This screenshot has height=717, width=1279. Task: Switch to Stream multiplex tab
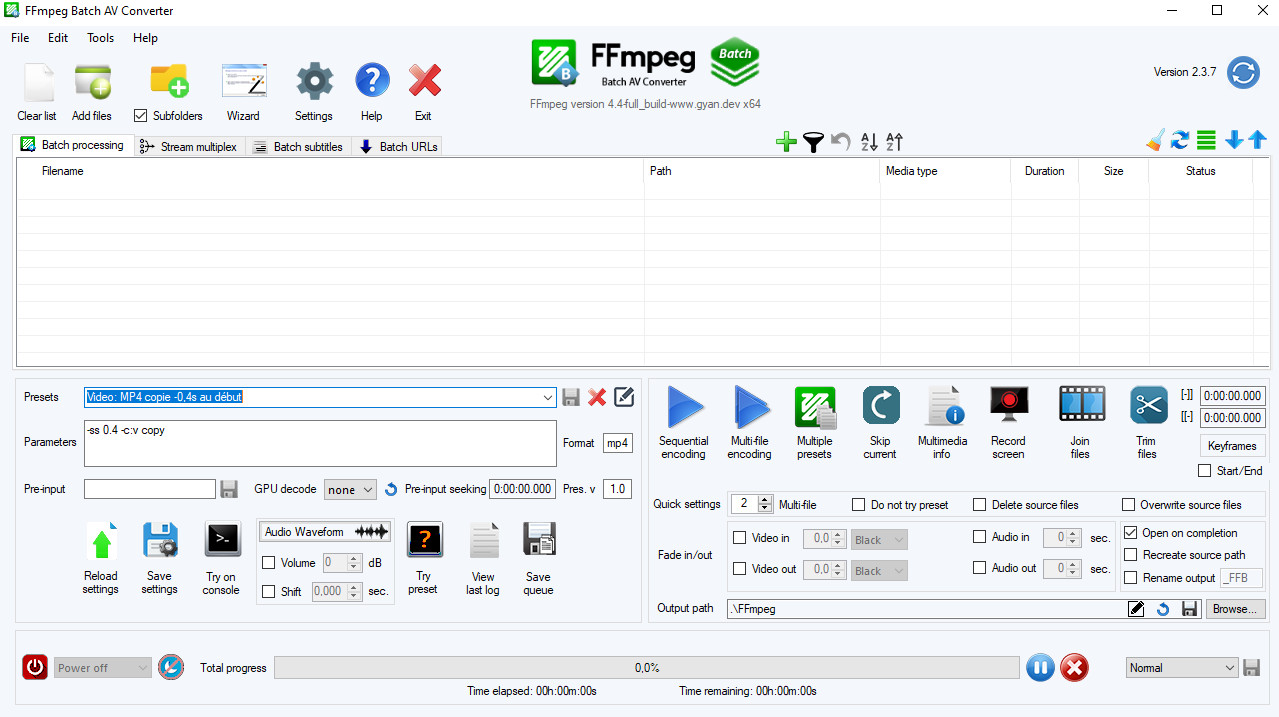pyautogui.click(x=190, y=147)
